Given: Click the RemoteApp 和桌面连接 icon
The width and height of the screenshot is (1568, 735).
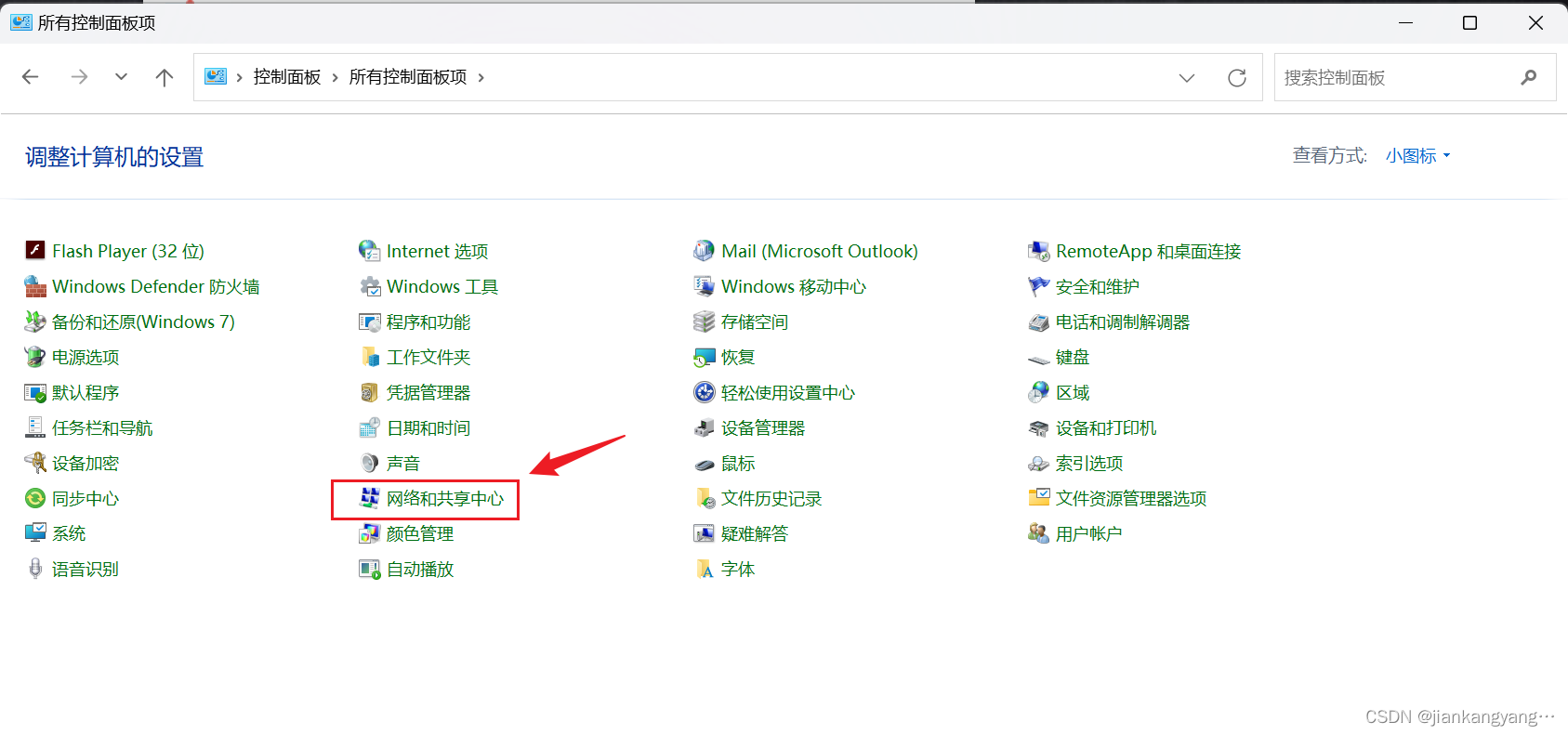Looking at the screenshot, I should [1039, 250].
